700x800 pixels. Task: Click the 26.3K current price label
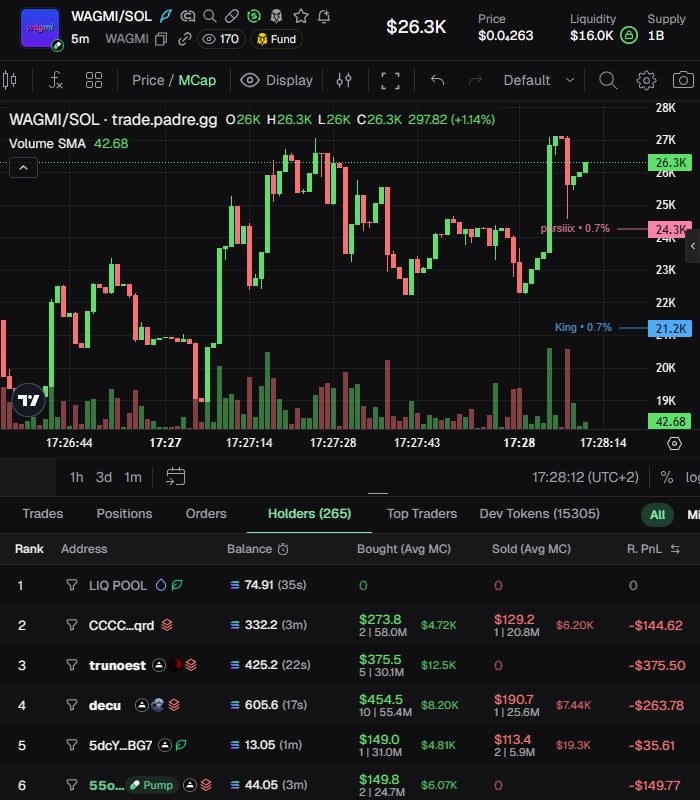670,163
